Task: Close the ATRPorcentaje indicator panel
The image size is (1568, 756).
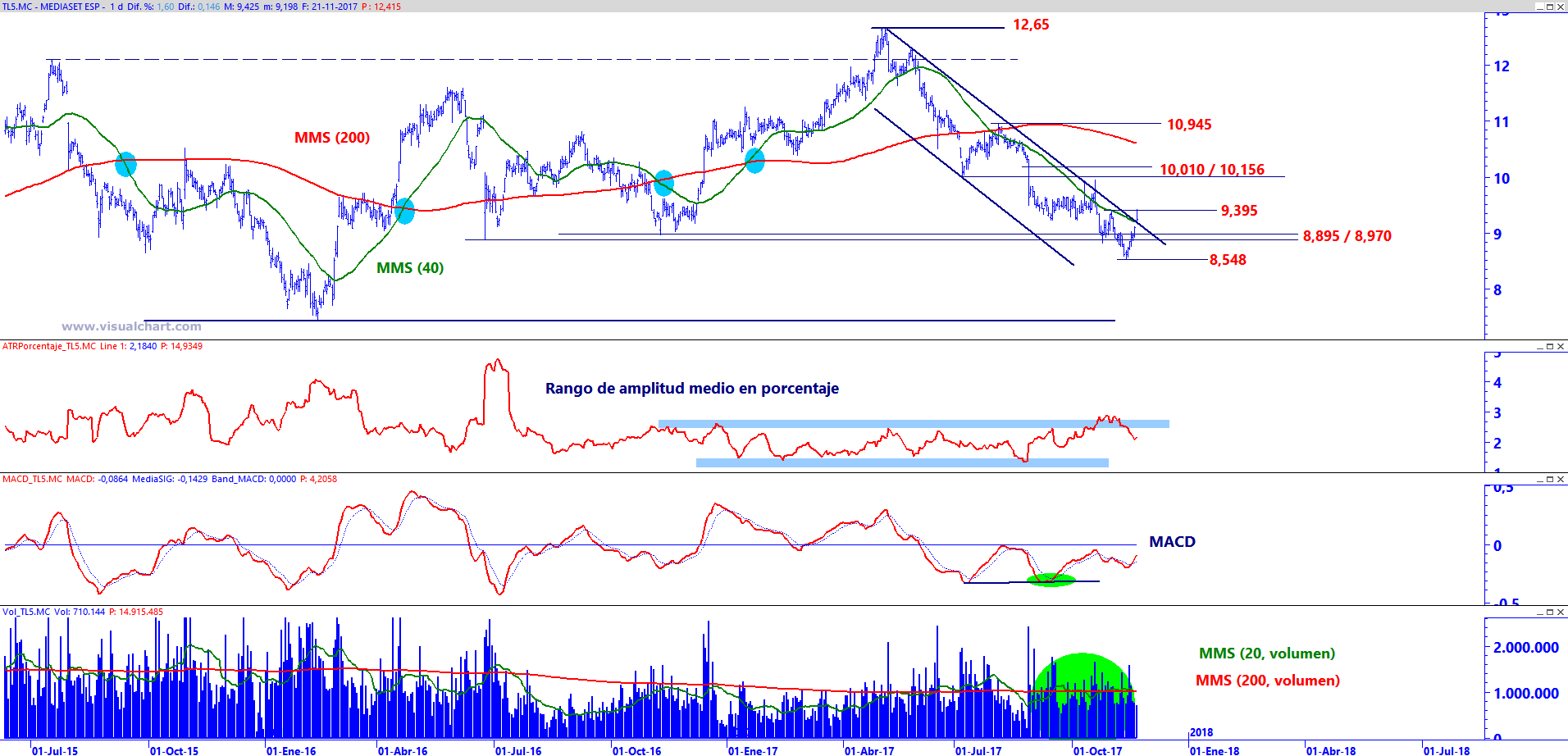Action: tap(1561, 347)
